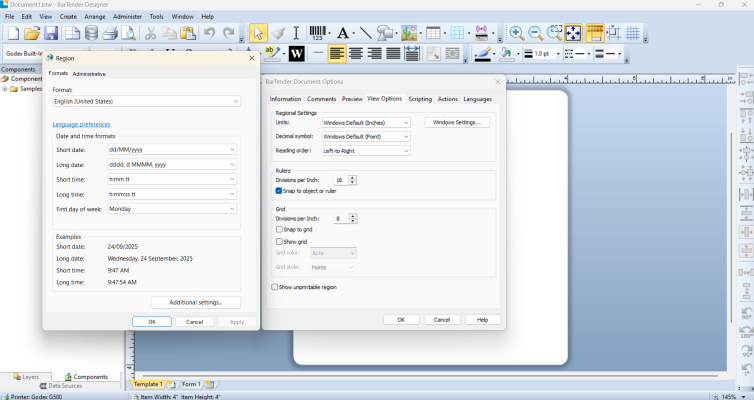
Task: Click the Save document icon
Action: tap(51, 33)
